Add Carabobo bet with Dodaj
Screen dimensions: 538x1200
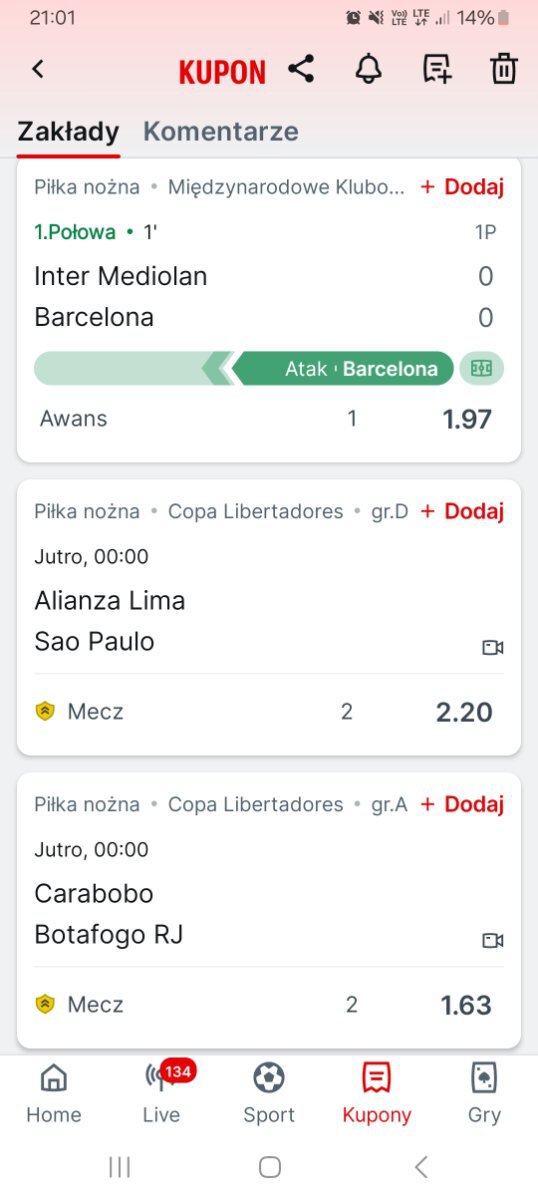(462, 804)
